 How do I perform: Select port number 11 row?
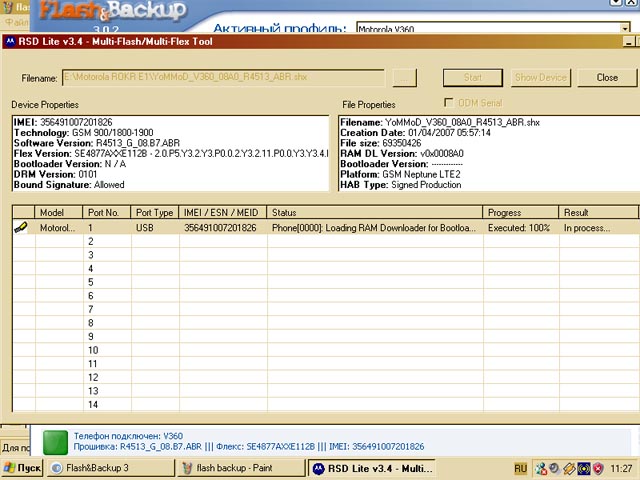[x=325, y=364]
